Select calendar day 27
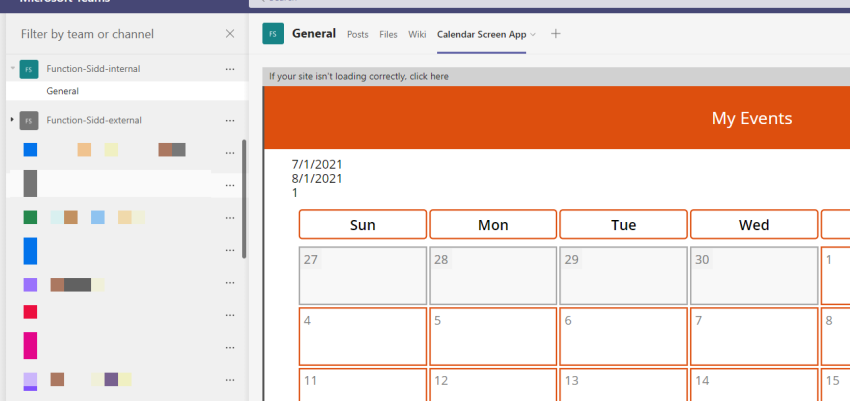The height and width of the screenshot is (401, 850). pyautogui.click(x=363, y=276)
